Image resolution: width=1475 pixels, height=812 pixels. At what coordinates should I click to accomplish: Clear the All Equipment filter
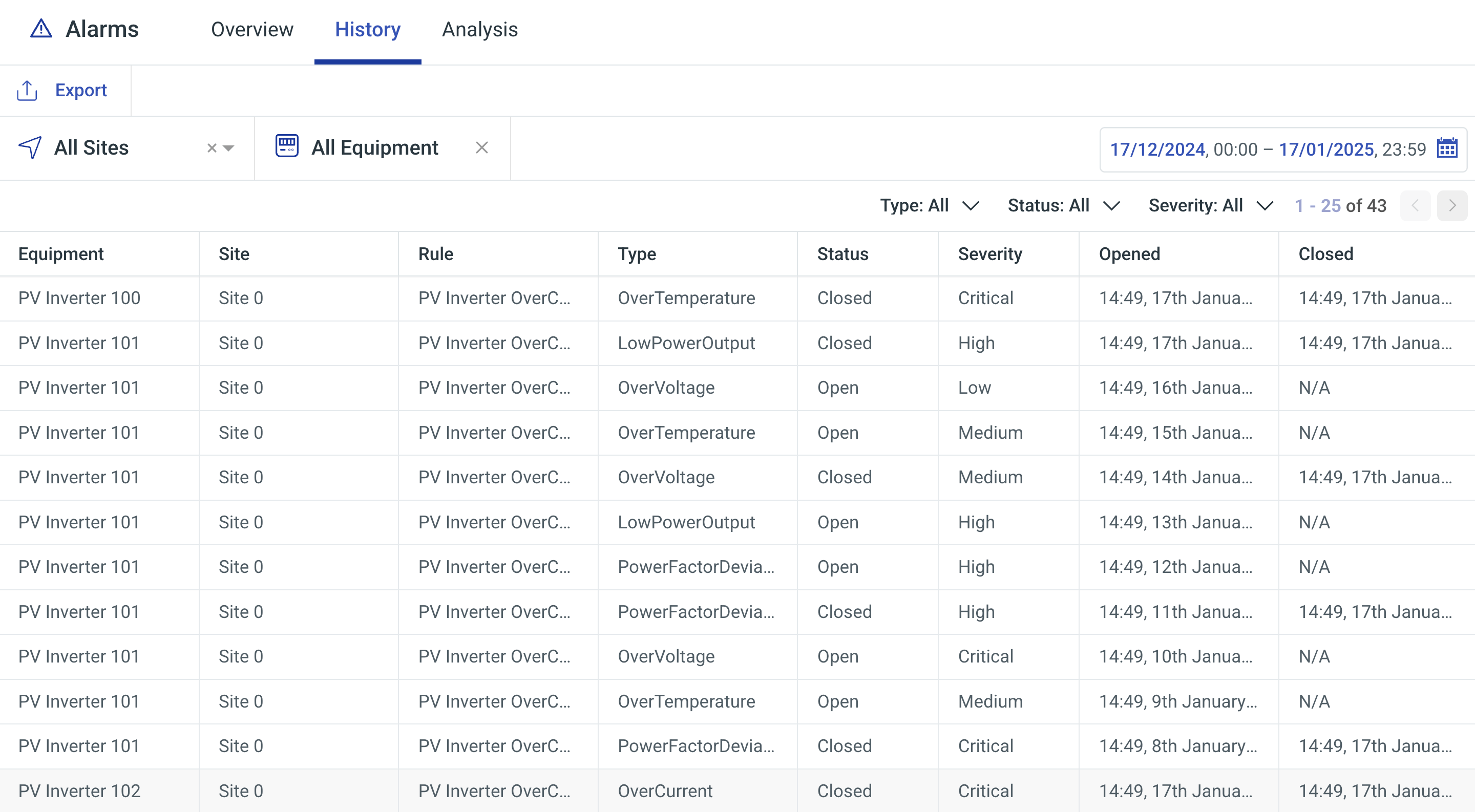pyautogui.click(x=482, y=147)
